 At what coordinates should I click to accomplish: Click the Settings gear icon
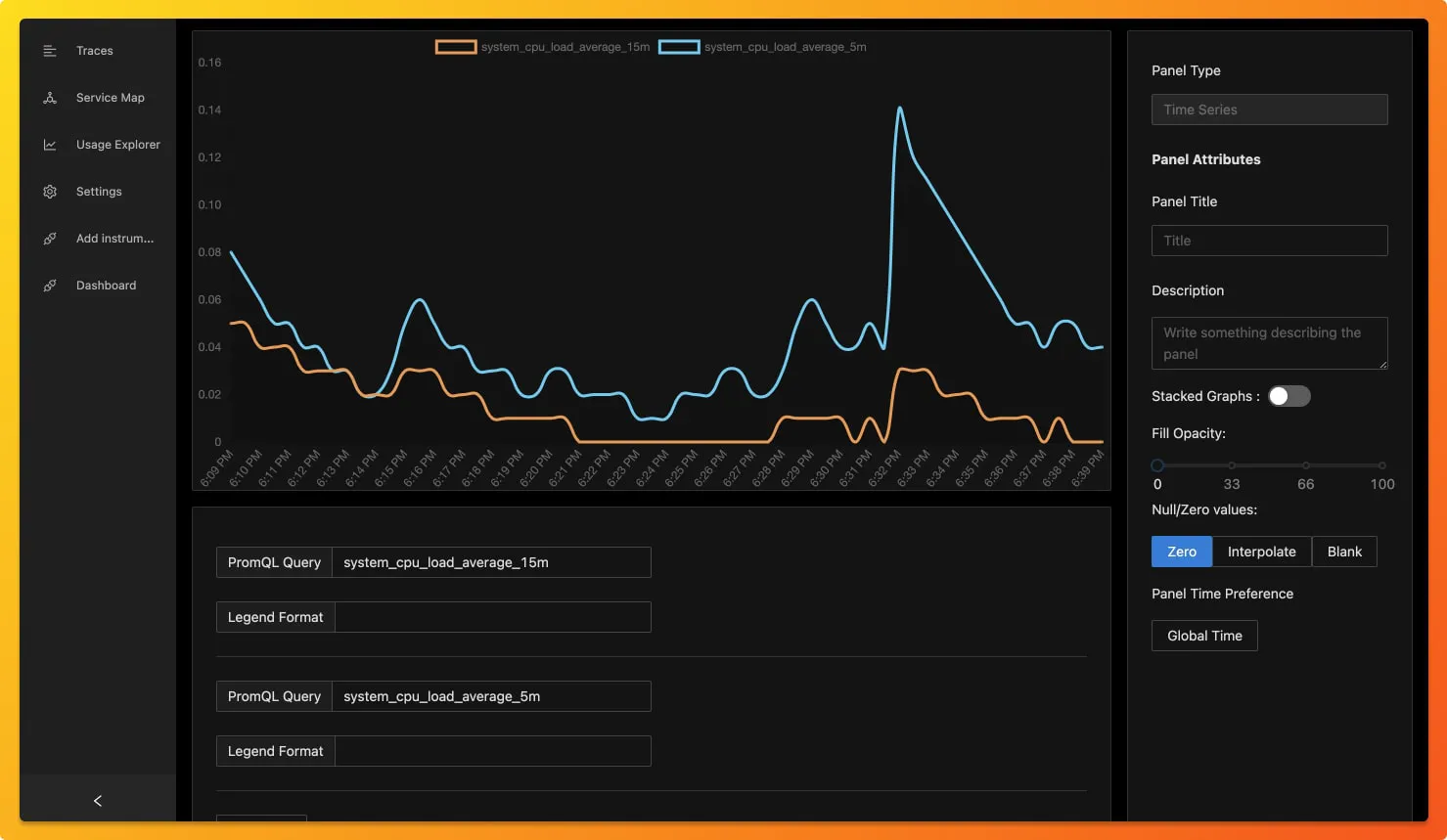click(50, 192)
